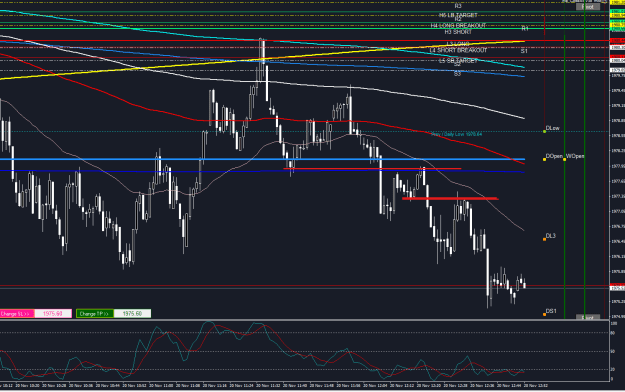Click the orange dot beside DL3
This screenshot has width=625, height=392.
tap(544, 239)
